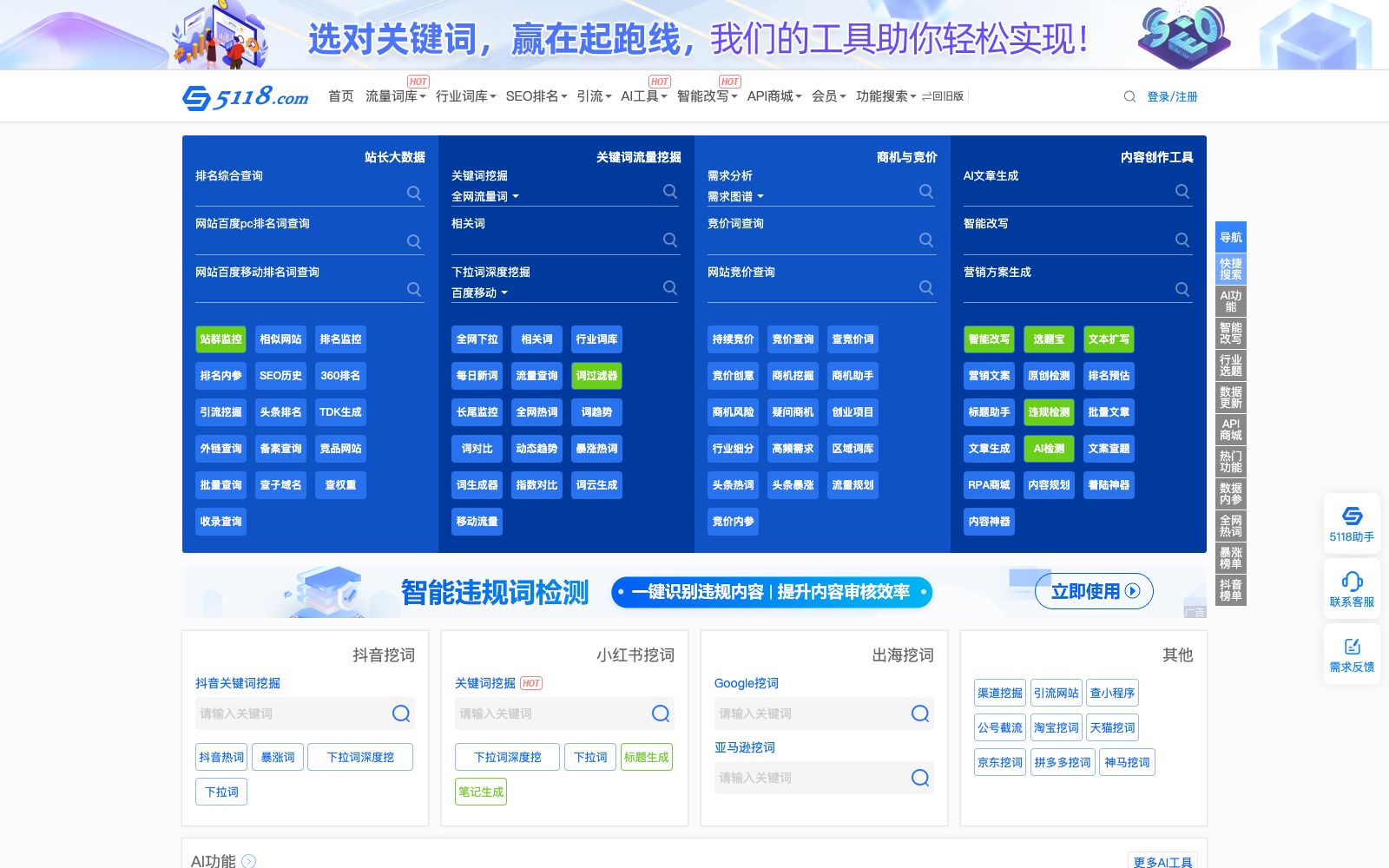Expand 会员 dropdown in top navigation
This screenshot has width=1389, height=868.
pyautogui.click(x=829, y=96)
